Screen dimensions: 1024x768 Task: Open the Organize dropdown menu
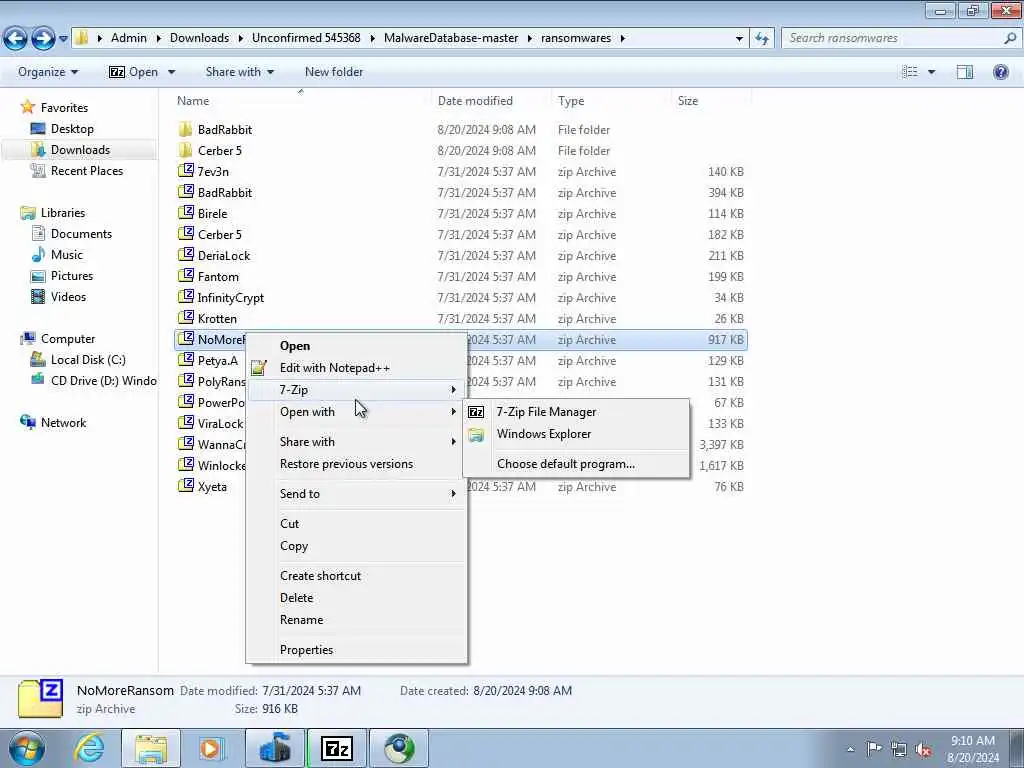[48, 72]
